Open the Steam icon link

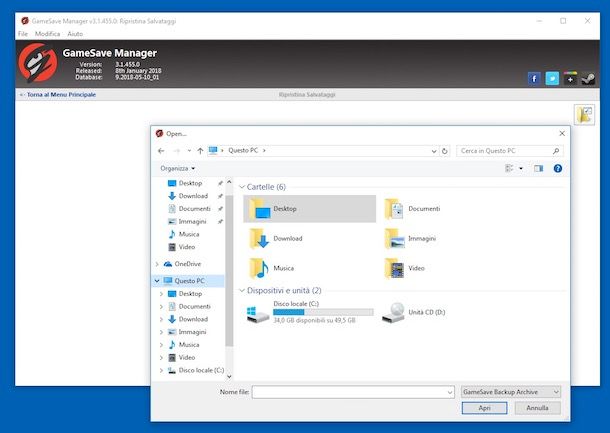click(x=586, y=78)
